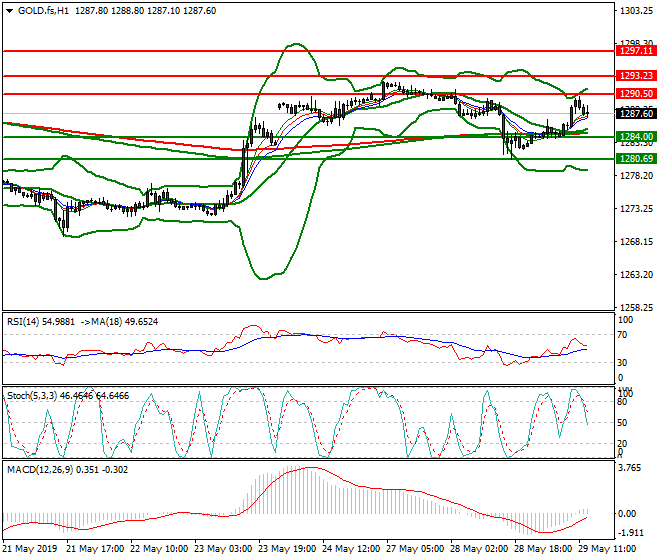Click the 21 May 2019 time axis label

(x=29, y=549)
